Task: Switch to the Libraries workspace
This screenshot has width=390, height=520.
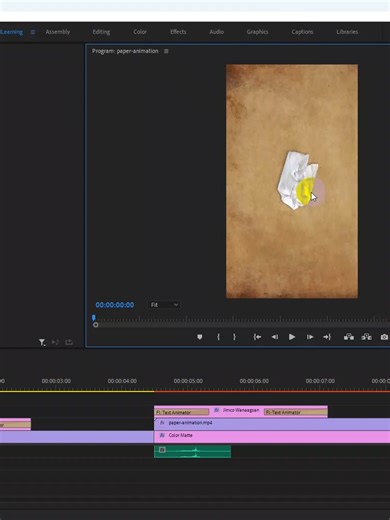Action: (347, 32)
